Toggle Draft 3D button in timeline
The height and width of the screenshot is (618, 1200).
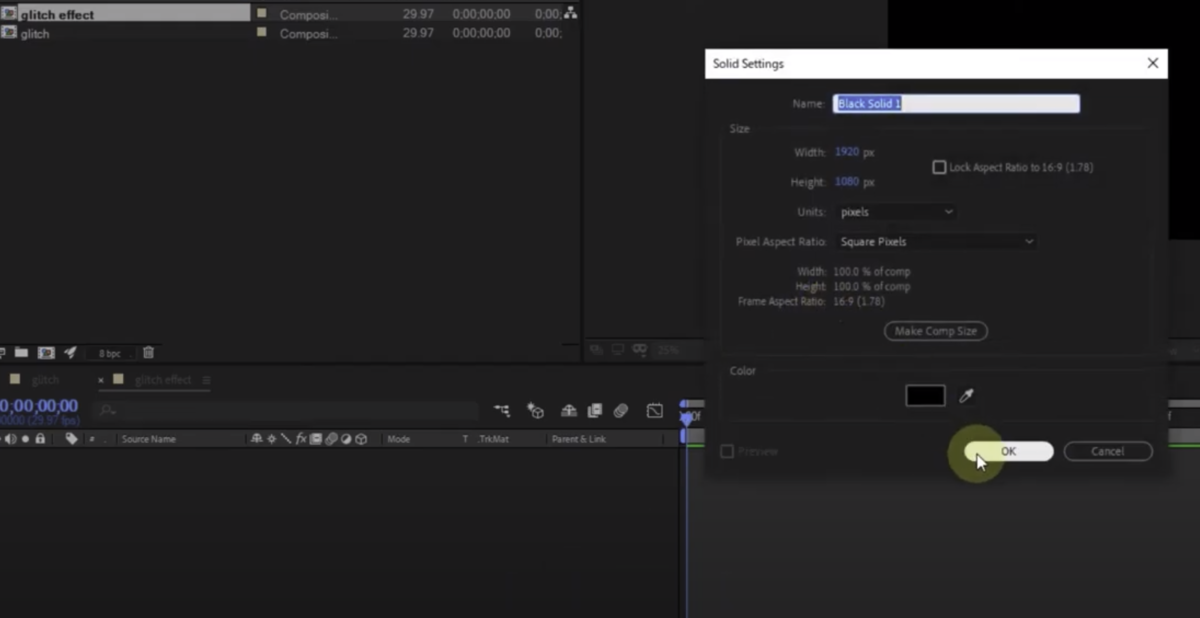536,411
